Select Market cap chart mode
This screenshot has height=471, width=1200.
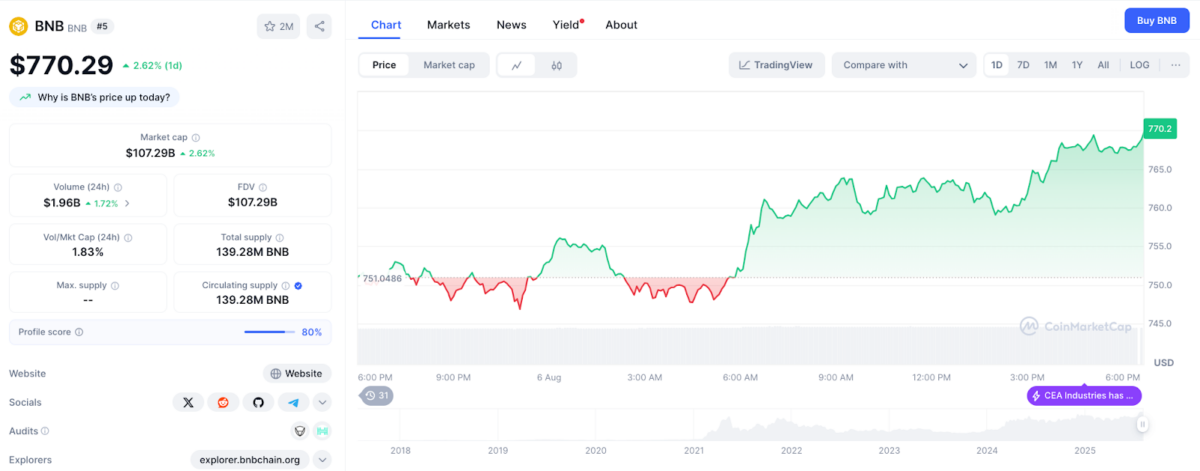click(x=449, y=65)
